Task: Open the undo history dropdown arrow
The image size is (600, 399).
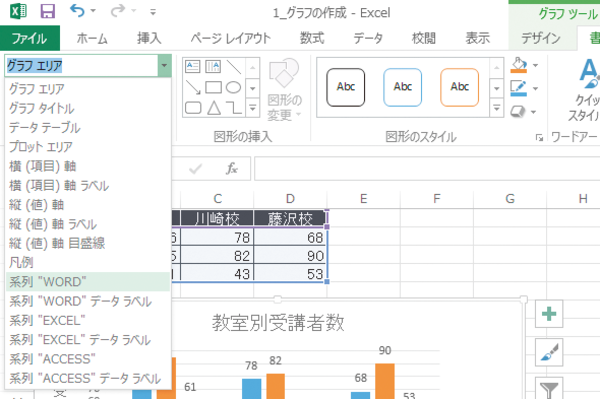Action: point(93,11)
